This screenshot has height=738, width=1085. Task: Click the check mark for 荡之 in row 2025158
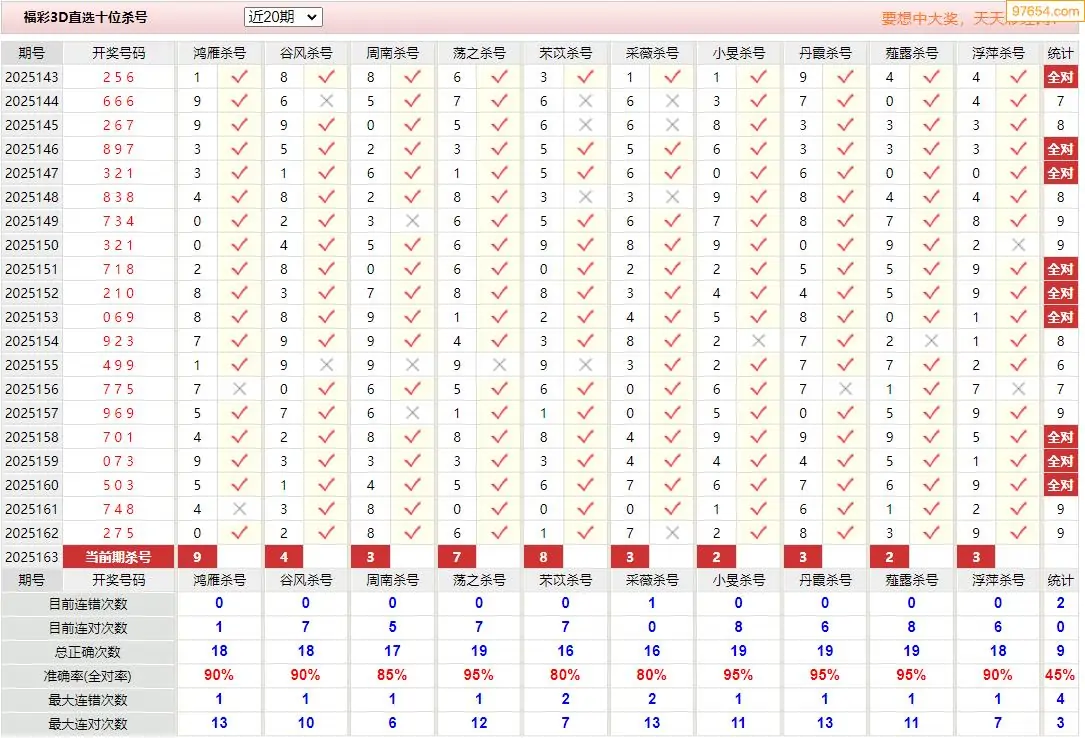[499, 437]
